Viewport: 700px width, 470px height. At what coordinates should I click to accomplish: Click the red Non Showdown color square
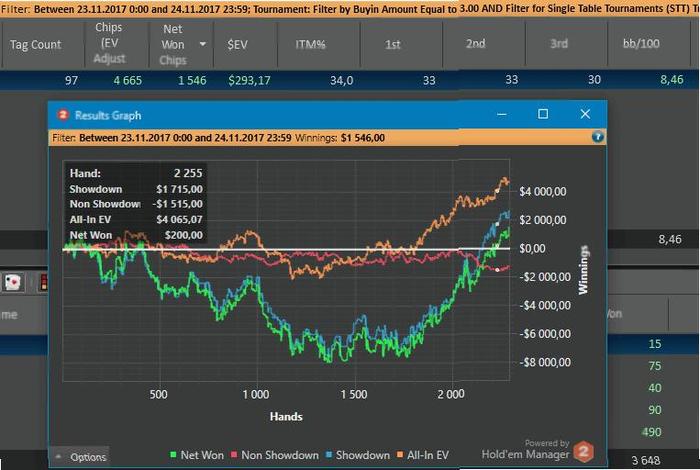click(234, 455)
